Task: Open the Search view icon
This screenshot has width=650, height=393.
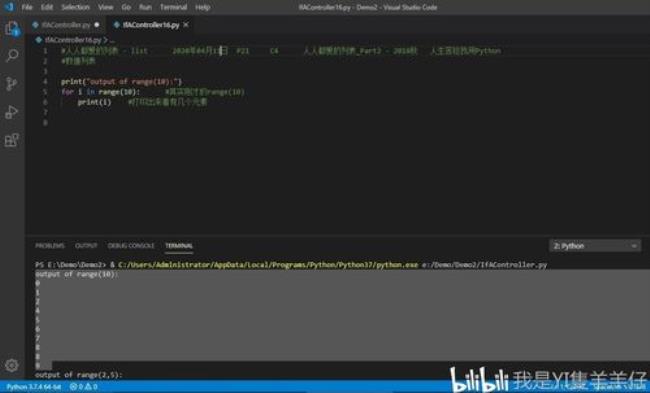Action: (x=12, y=56)
